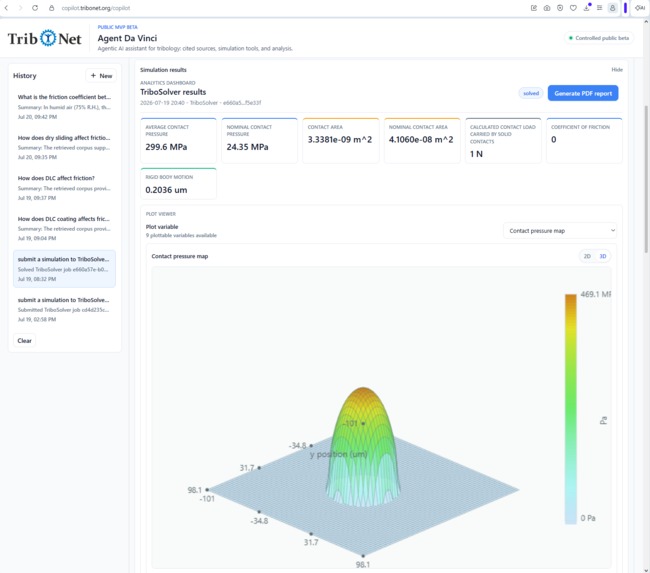Click the browser address bar URL
The width and height of the screenshot is (650, 573).
(96, 8)
